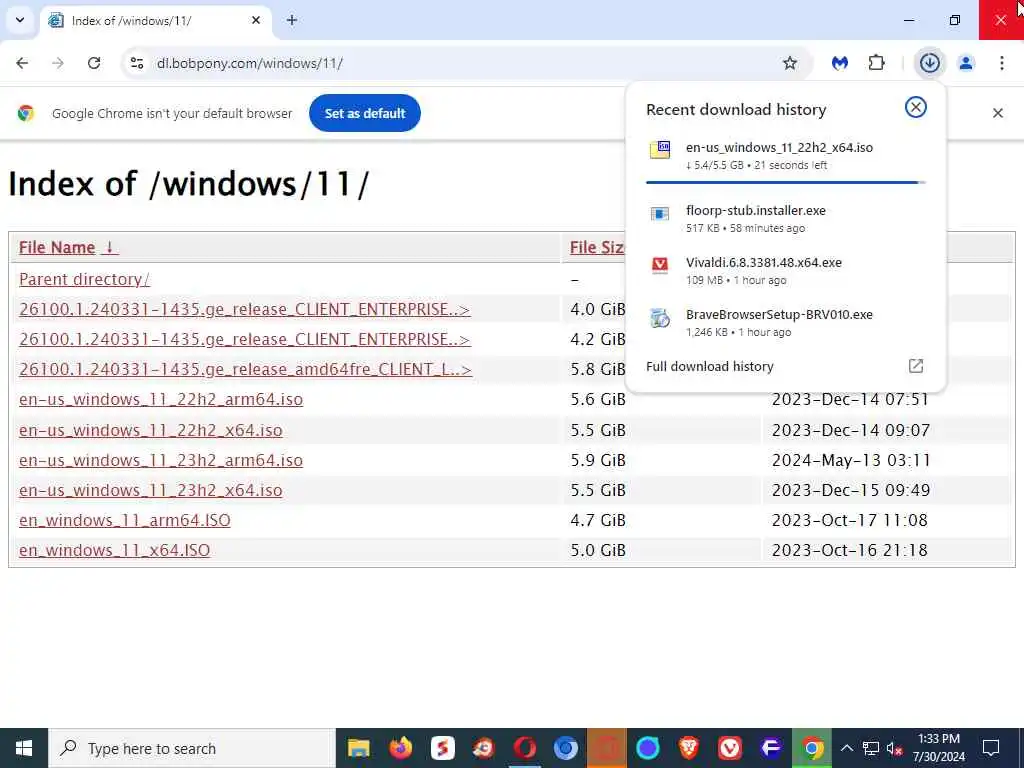Open the Extensions puzzle icon

(876, 63)
